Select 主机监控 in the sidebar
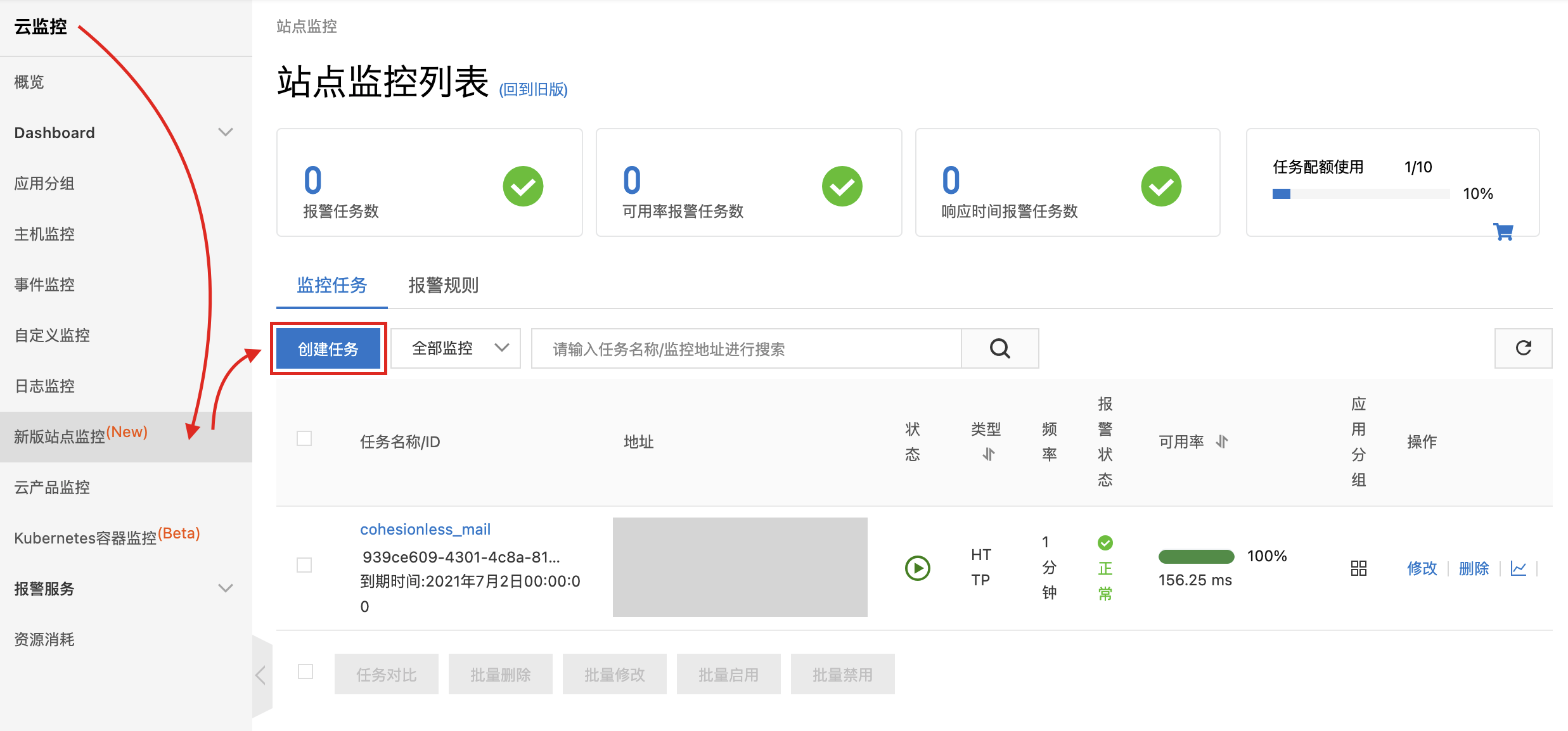 pyautogui.click(x=44, y=234)
